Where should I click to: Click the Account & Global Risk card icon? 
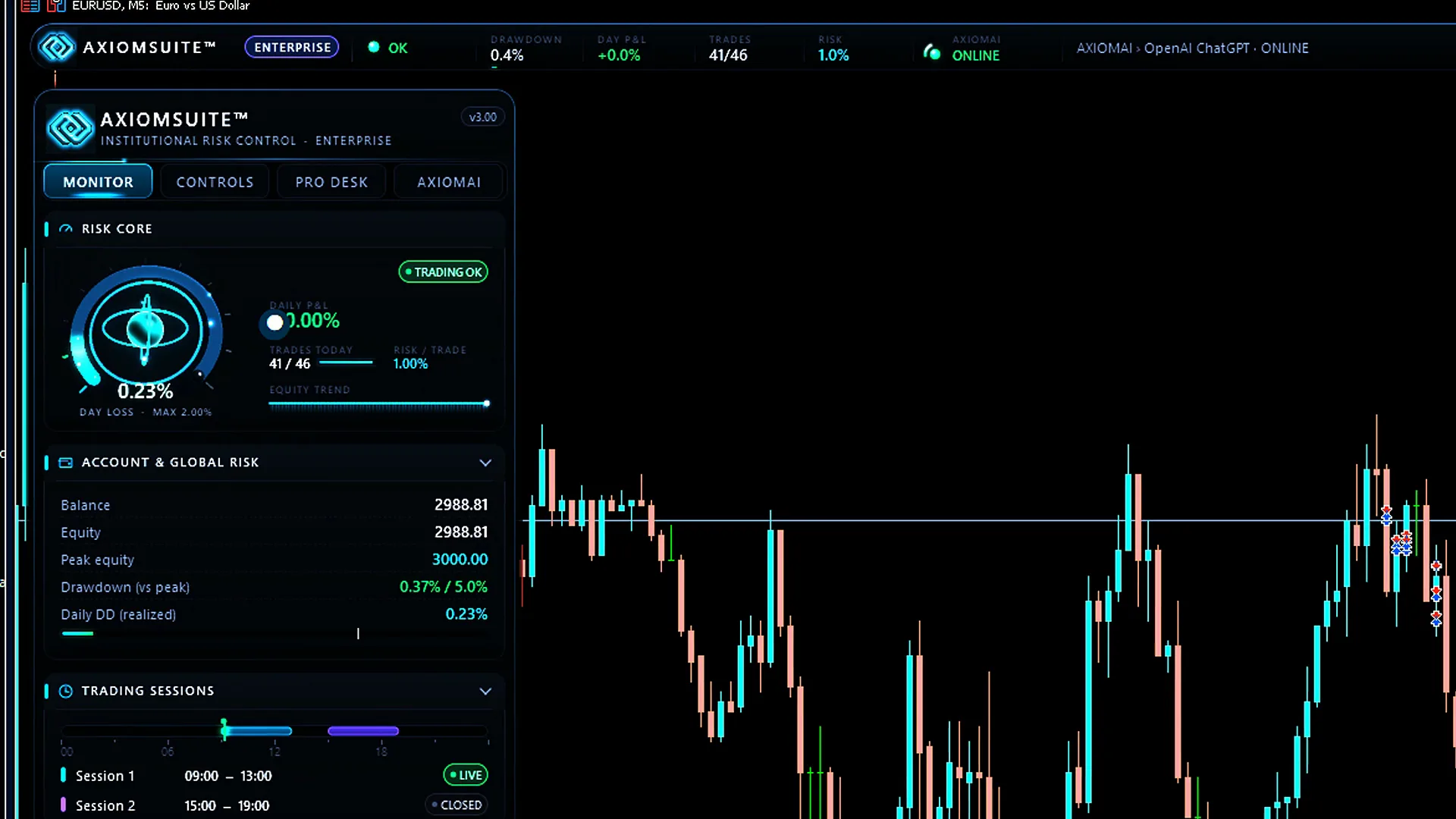[x=66, y=463]
